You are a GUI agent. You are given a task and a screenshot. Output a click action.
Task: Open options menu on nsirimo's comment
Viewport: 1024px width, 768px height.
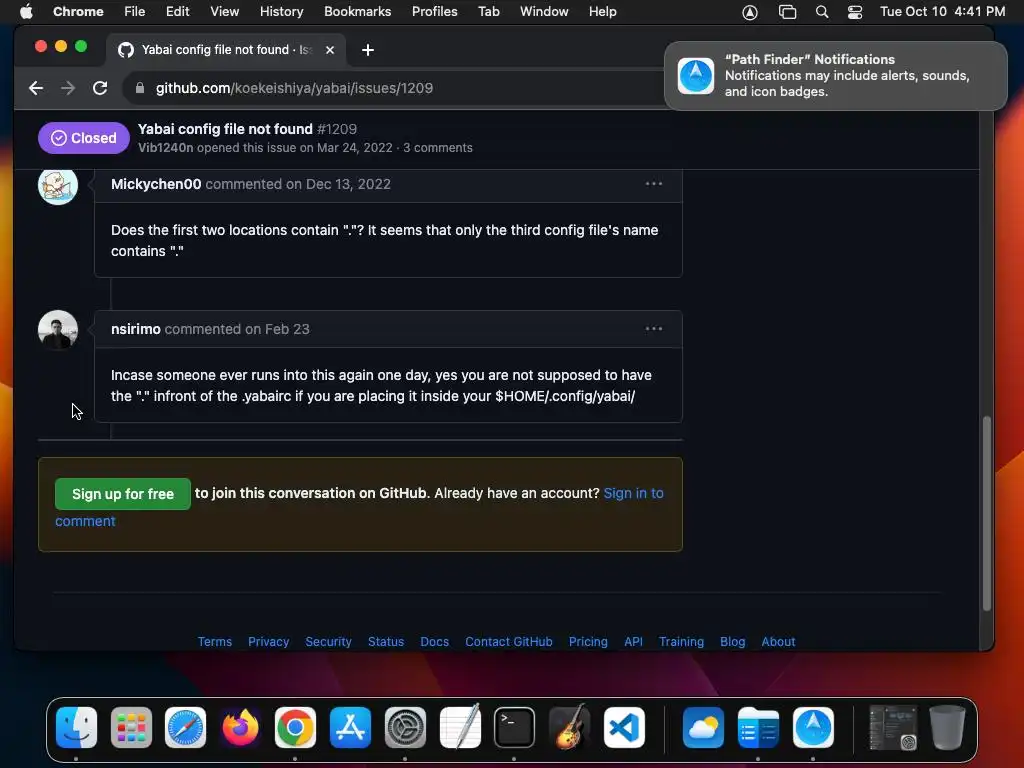[654, 329]
